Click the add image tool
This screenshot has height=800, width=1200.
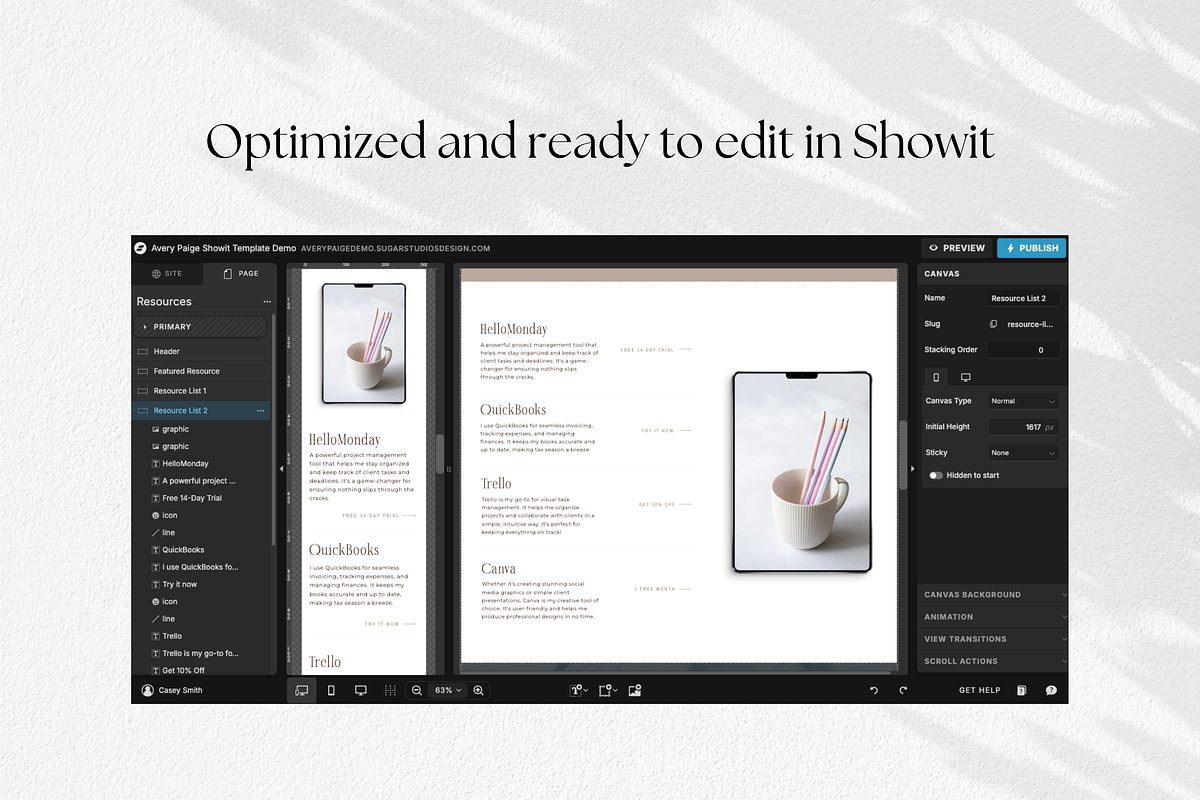coord(634,690)
